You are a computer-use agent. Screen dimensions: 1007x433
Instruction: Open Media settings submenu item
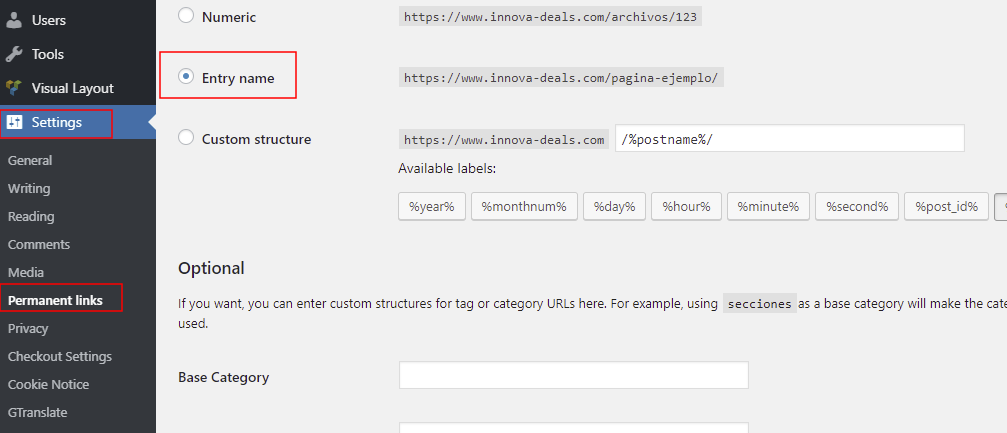[x=26, y=272]
